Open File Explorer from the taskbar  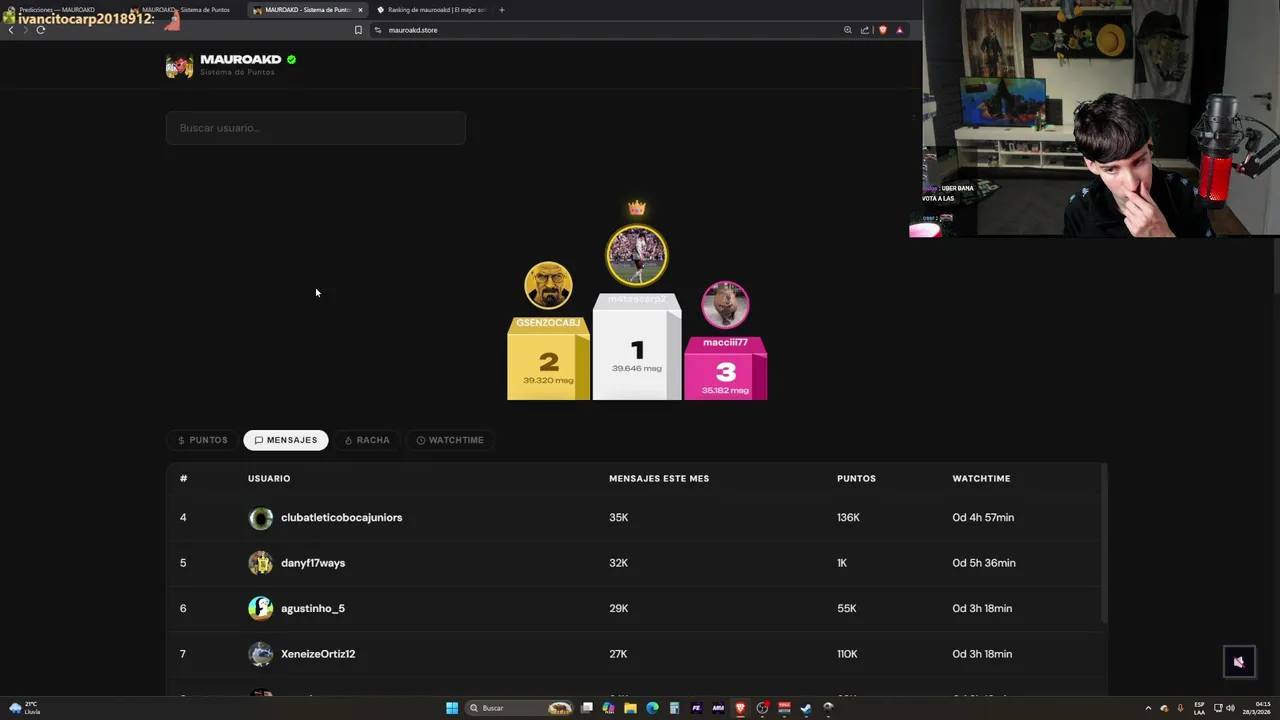(x=630, y=708)
